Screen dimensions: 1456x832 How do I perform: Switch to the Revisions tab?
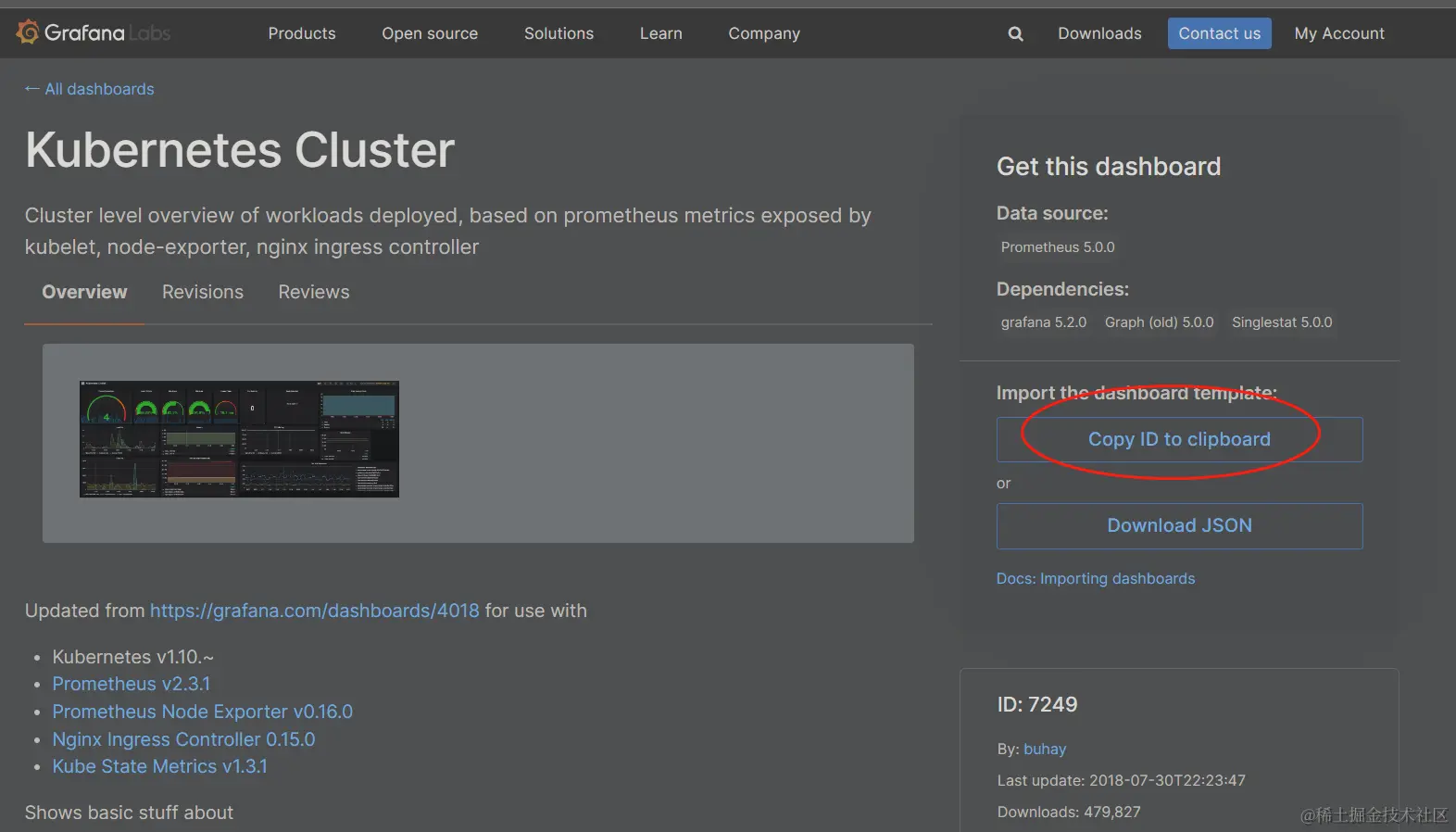pyautogui.click(x=203, y=292)
